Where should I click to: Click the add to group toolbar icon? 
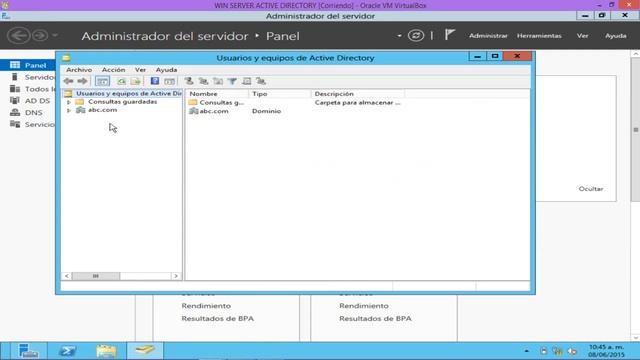pos(261,81)
